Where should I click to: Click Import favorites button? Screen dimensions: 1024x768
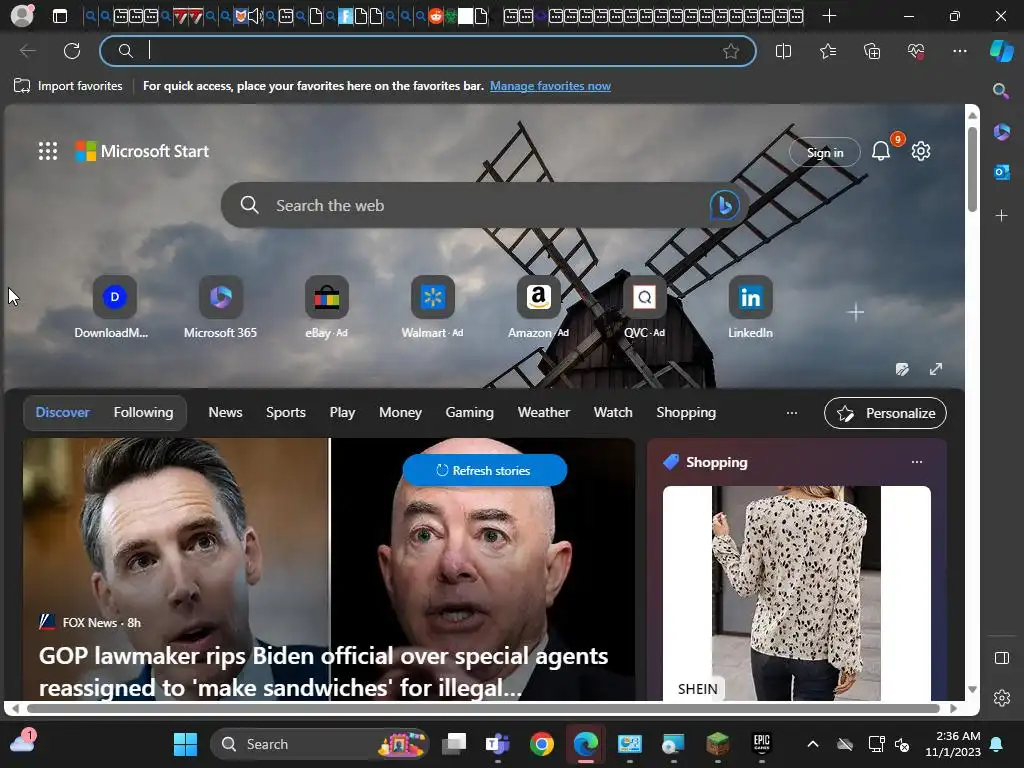coord(68,86)
